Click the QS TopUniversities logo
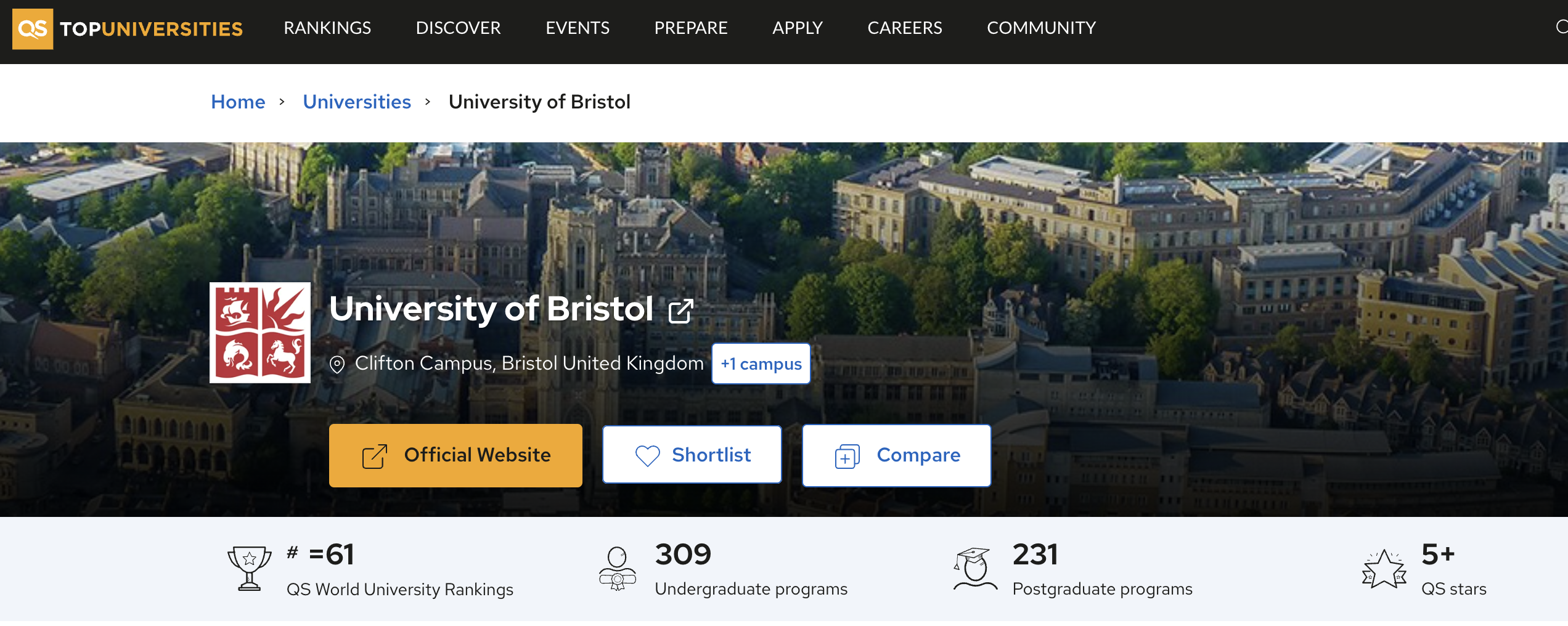The height and width of the screenshot is (626, 1568). [x=128, y=28]
